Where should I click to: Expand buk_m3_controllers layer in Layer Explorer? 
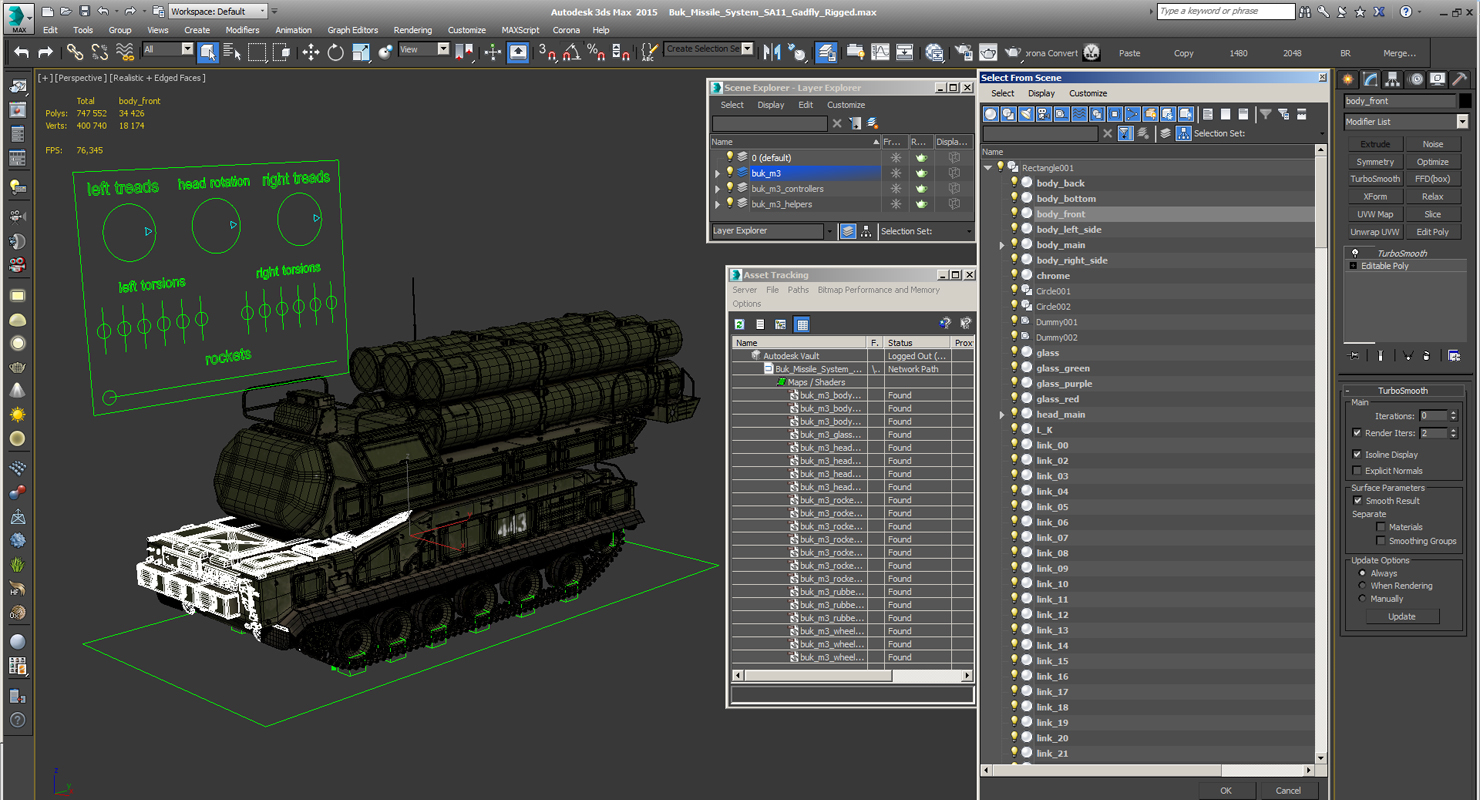pos(717,189)
